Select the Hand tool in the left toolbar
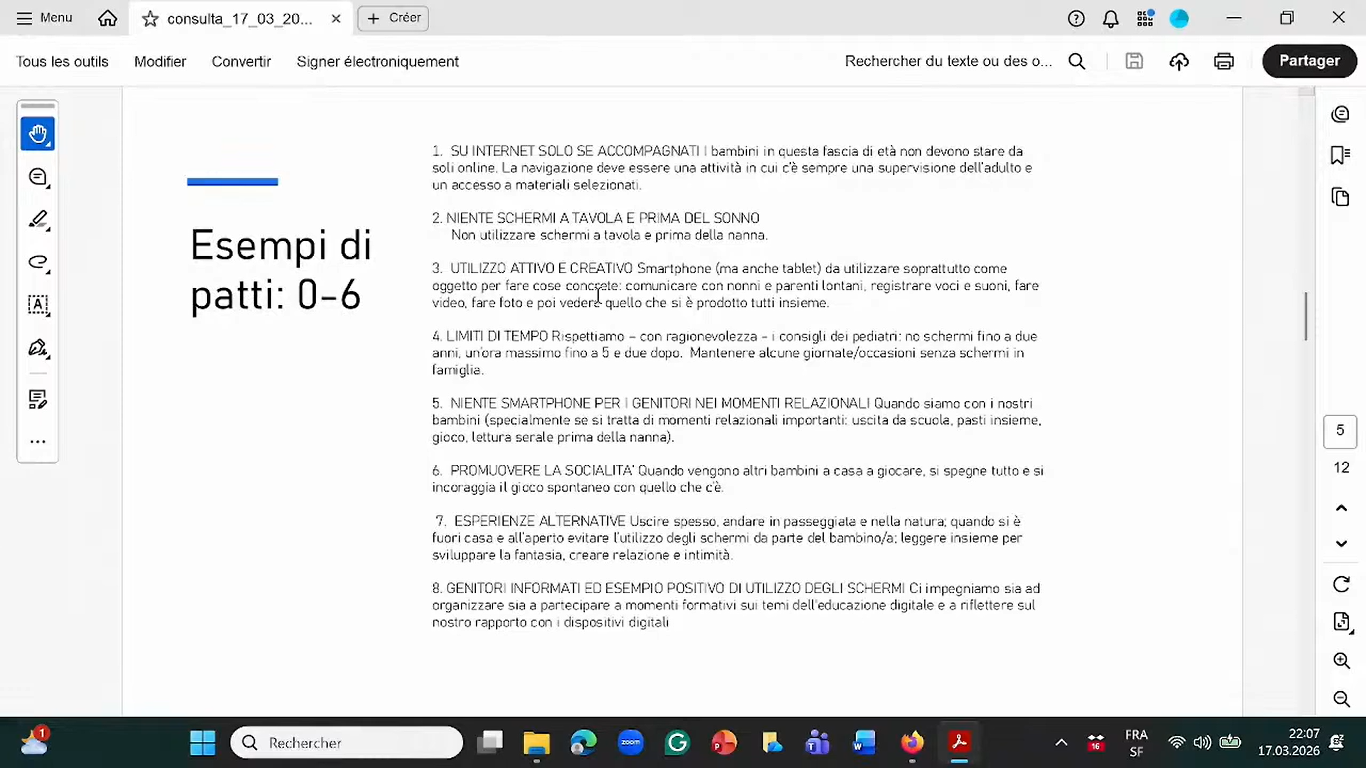The image size is (1366, 768). coord(38,133)
